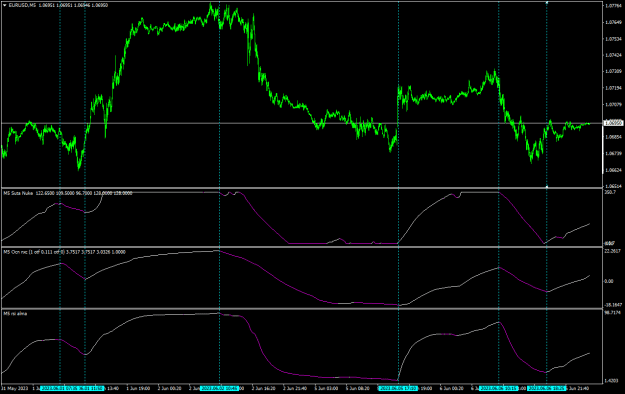Click the 1.06624 price label on the axis
The image size is (625, 394).
614,170
